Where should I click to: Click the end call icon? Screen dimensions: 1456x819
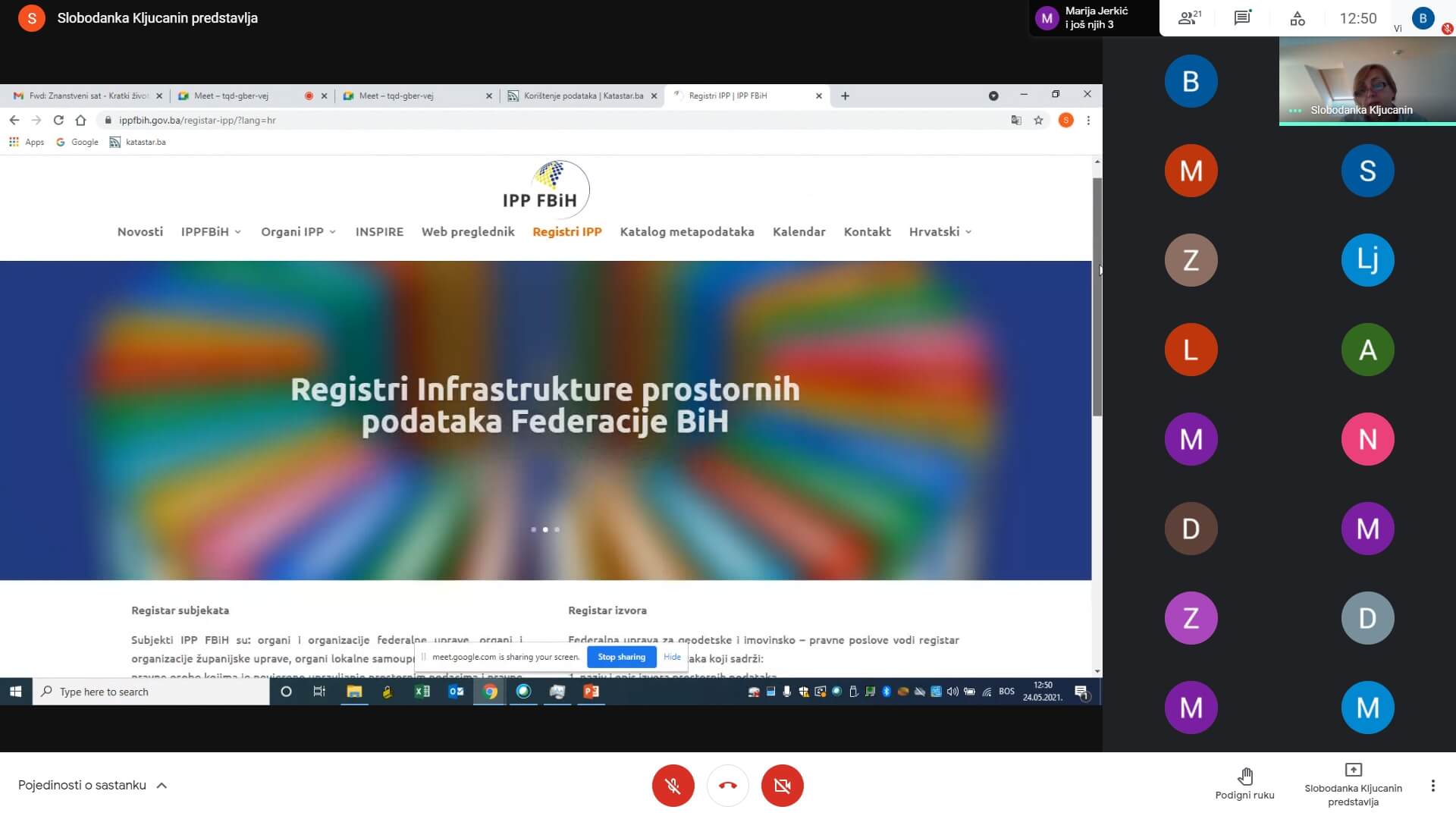pyautogui.click(x=728, y=785)
